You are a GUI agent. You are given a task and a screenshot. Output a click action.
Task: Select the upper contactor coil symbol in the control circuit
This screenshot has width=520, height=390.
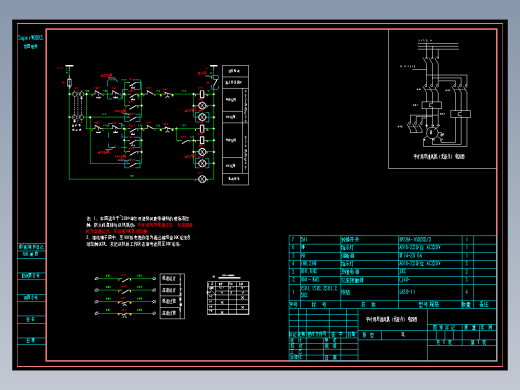point(202,94)
